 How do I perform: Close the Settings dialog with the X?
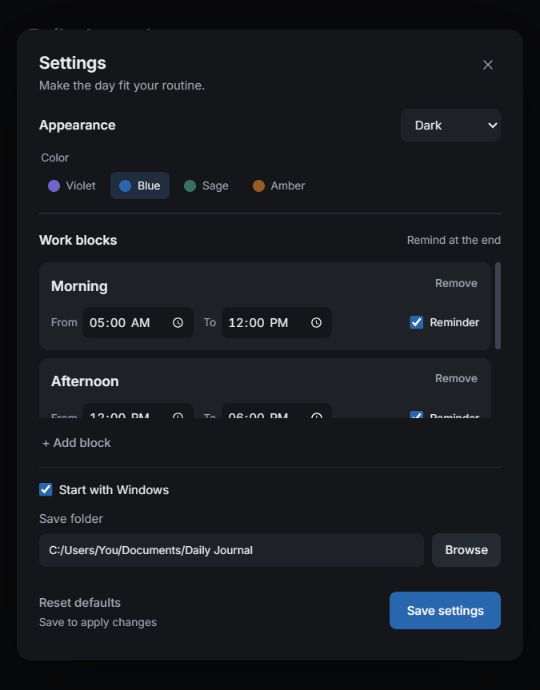(x=488, y=65)
